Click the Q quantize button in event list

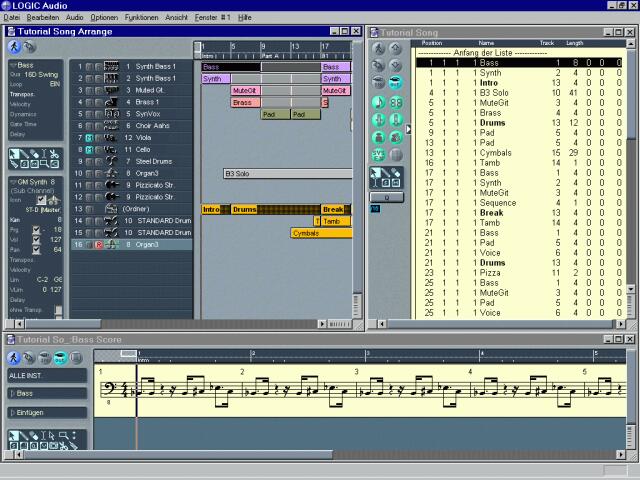(x=387, y=198)
